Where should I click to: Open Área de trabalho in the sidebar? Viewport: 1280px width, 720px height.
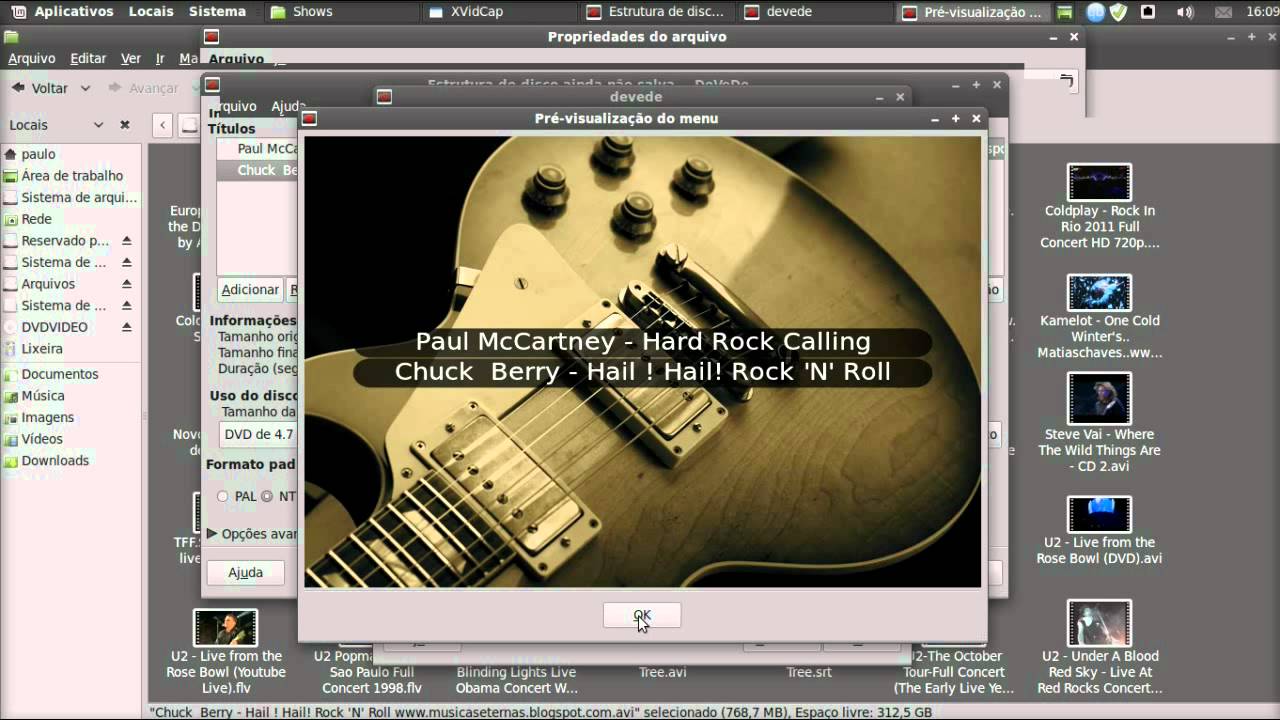click(72, 176)
